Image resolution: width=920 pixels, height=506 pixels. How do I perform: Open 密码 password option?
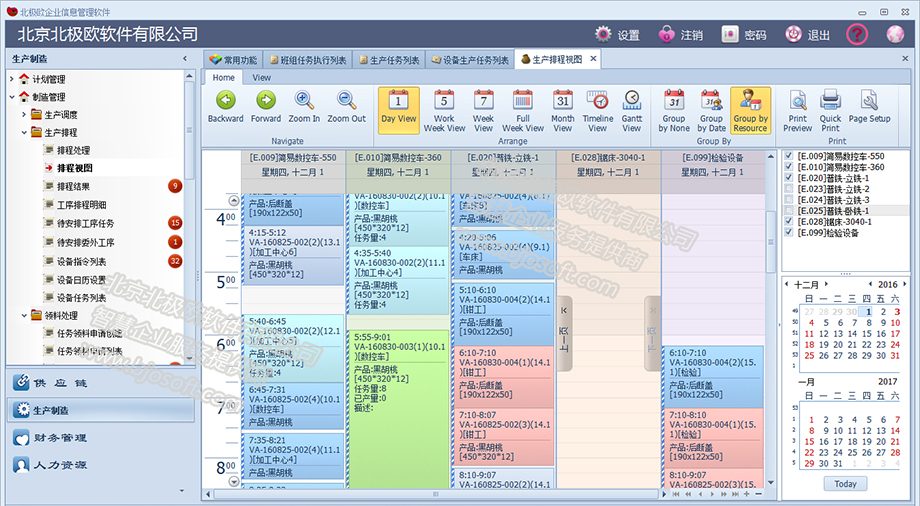point(744,35)
